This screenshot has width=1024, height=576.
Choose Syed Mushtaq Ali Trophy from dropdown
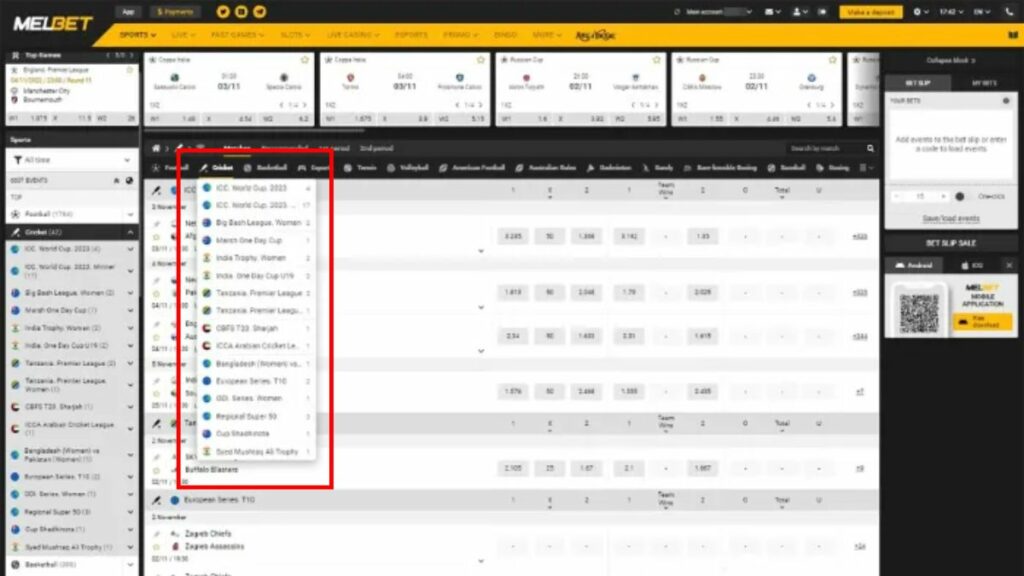(257, 452)
